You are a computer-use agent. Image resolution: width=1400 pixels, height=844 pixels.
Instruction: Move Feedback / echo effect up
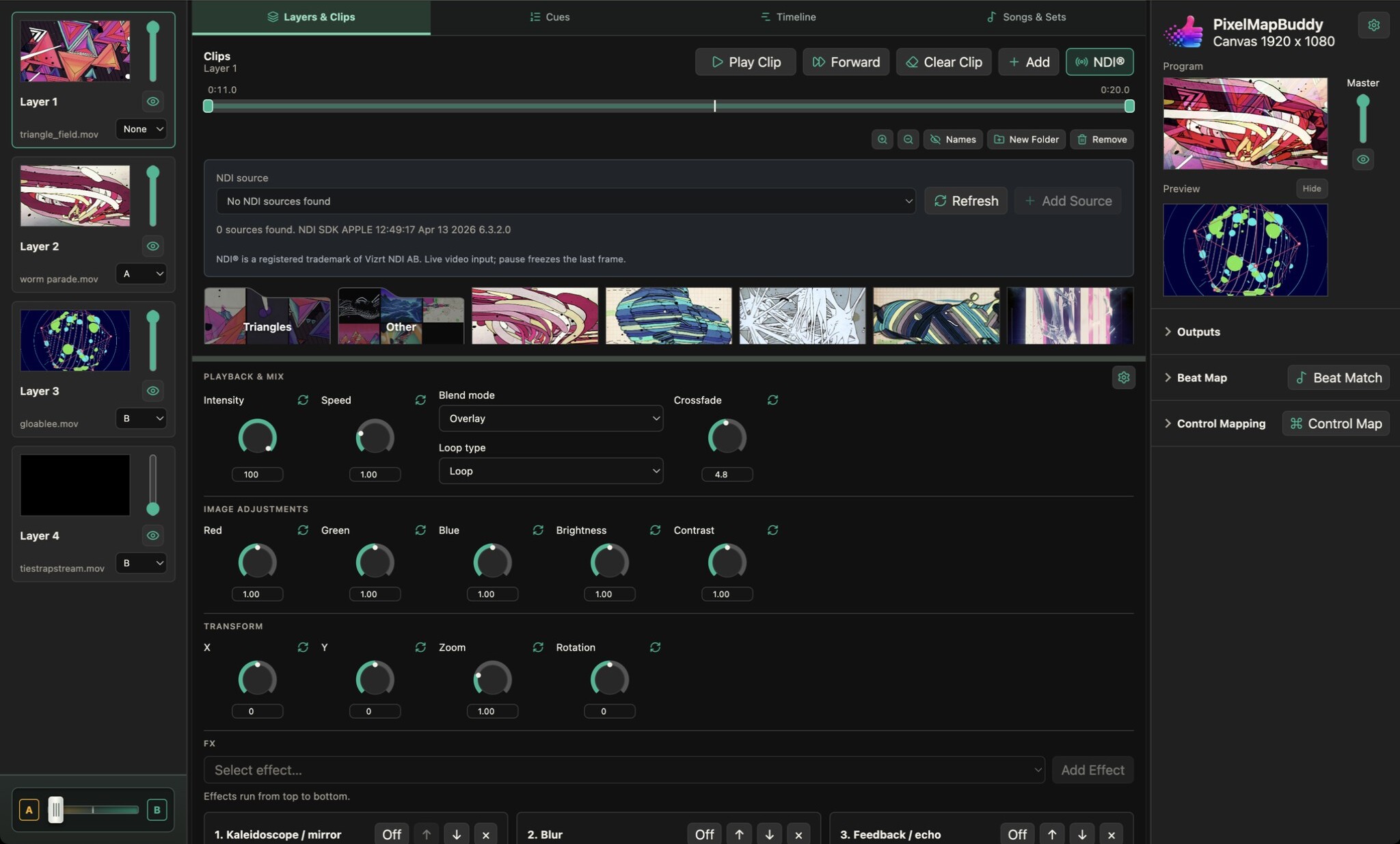(1051, 834)
